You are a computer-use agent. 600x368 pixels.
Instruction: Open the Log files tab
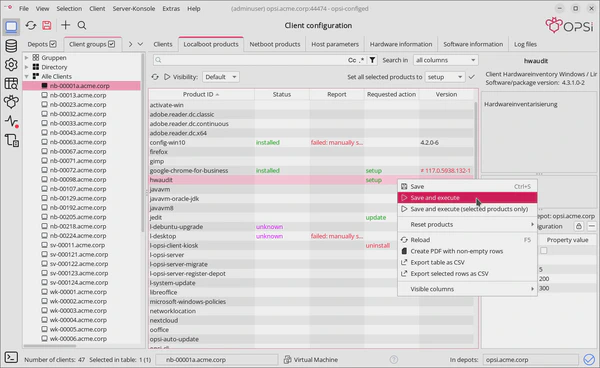pos(525,44)
